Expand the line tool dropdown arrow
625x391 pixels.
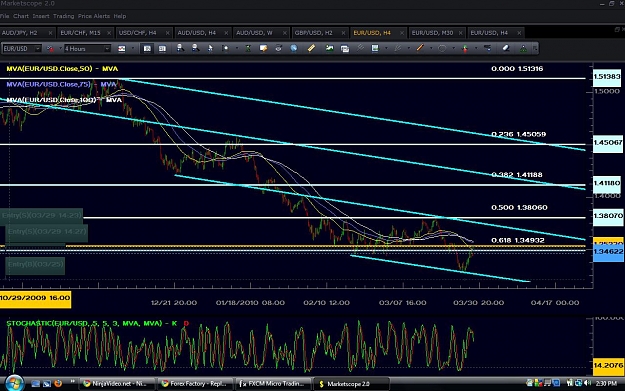tap(431, 48)
